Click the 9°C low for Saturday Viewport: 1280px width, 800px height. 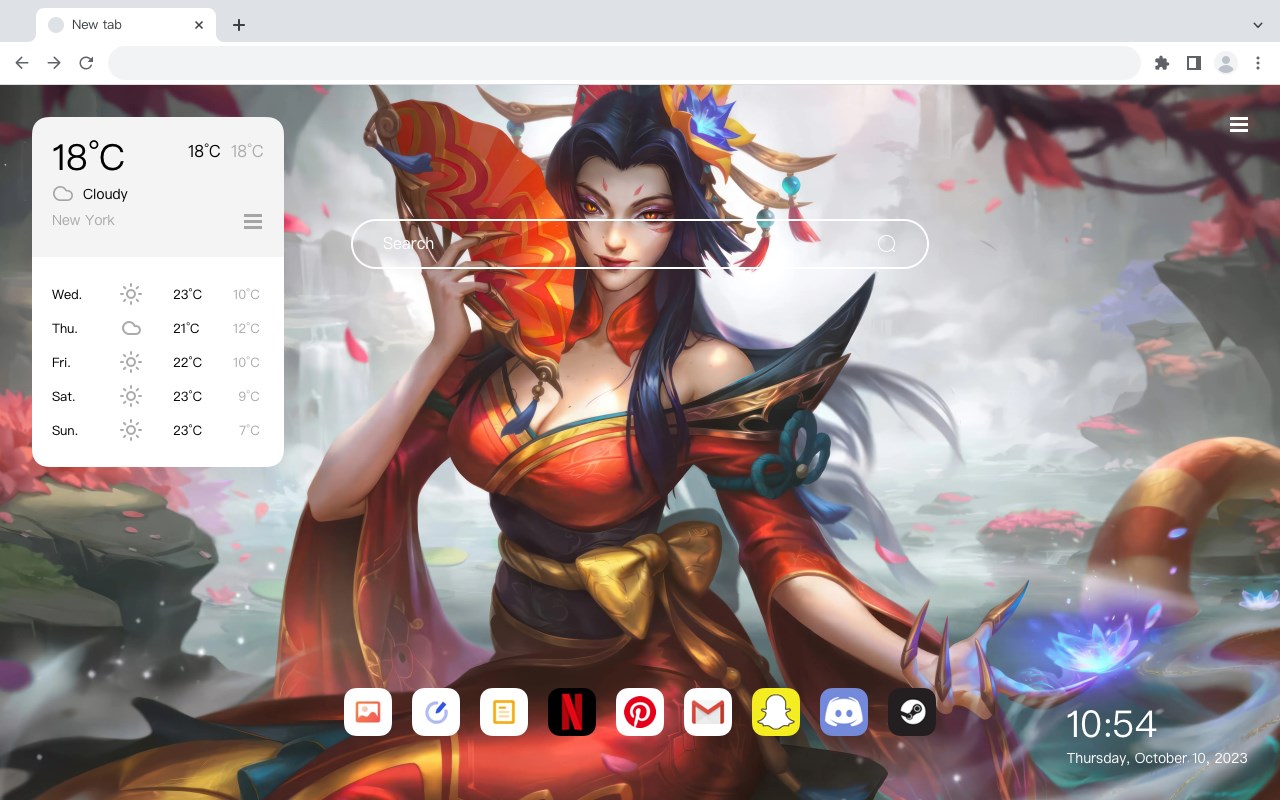point(249,397)
